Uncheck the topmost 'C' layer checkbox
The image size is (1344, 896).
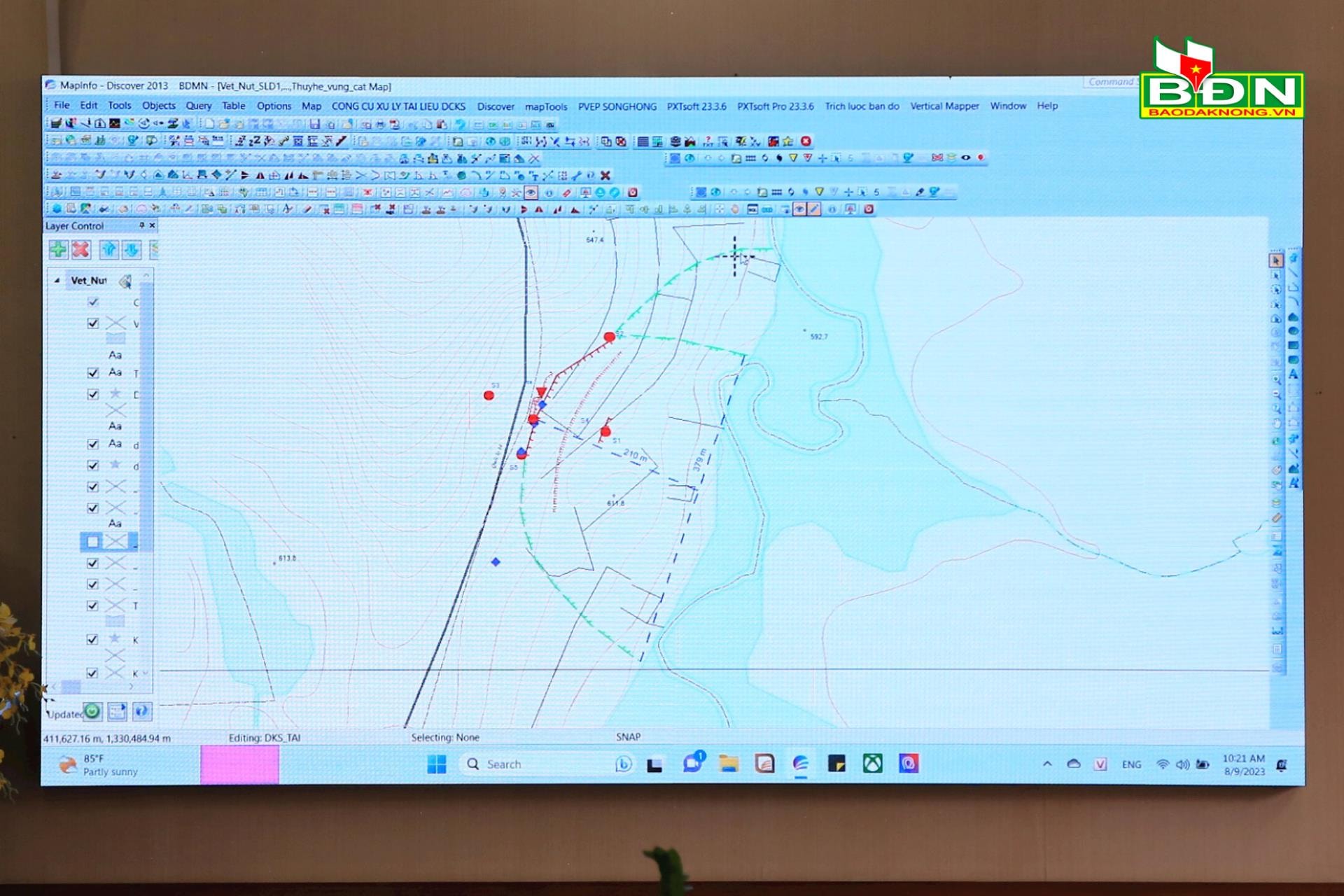coord(93,302)
